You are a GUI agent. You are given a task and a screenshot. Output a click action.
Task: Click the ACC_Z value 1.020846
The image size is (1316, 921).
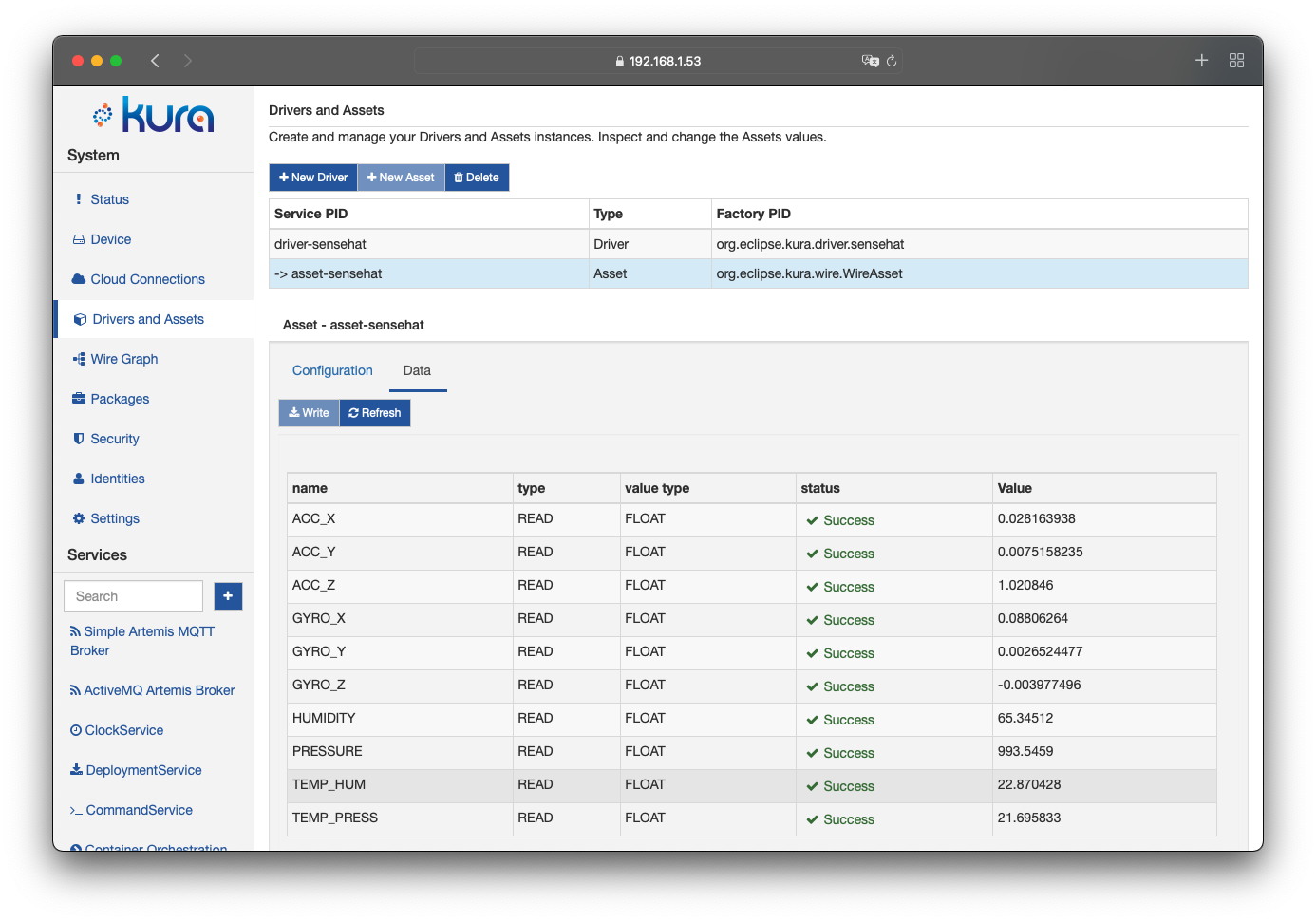coord(1025,585)
